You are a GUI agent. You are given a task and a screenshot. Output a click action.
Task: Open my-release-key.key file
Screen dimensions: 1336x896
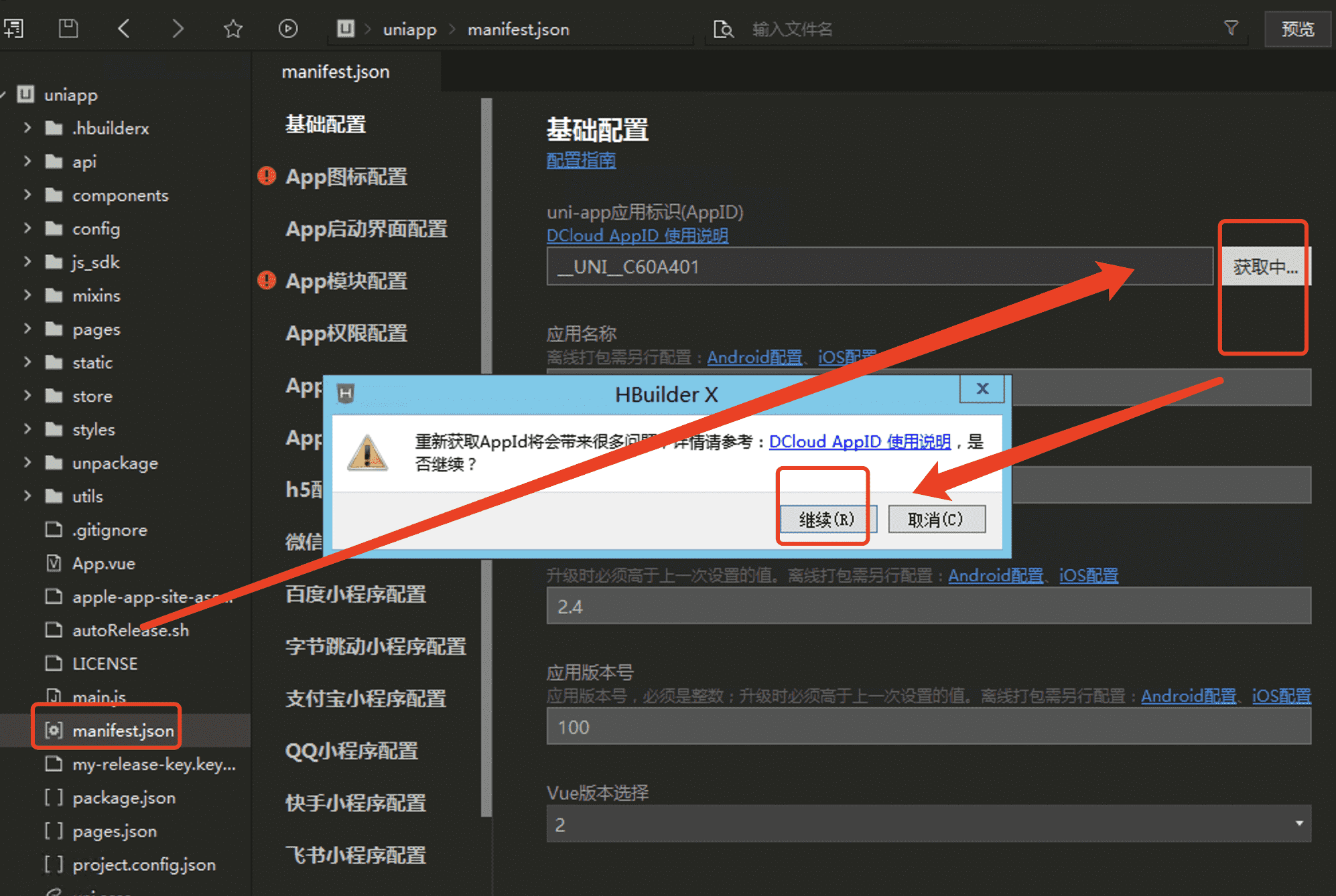154,764
